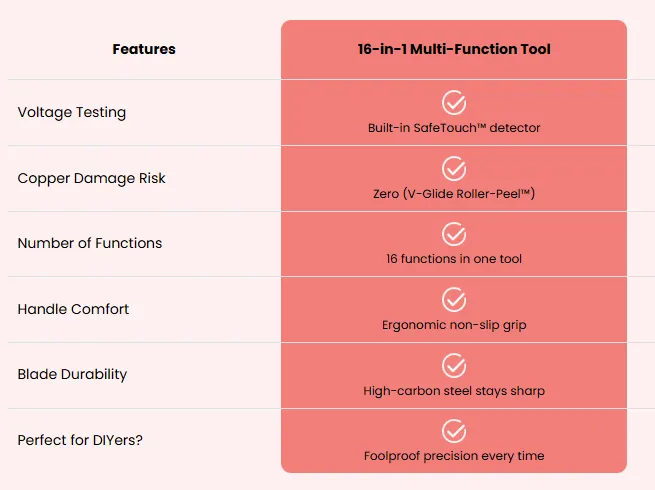The height and width of the screenshot is (490, 655).
Task: Select the '16-in-1 Multi-Function Tool' header
Action: click(454, 49)
